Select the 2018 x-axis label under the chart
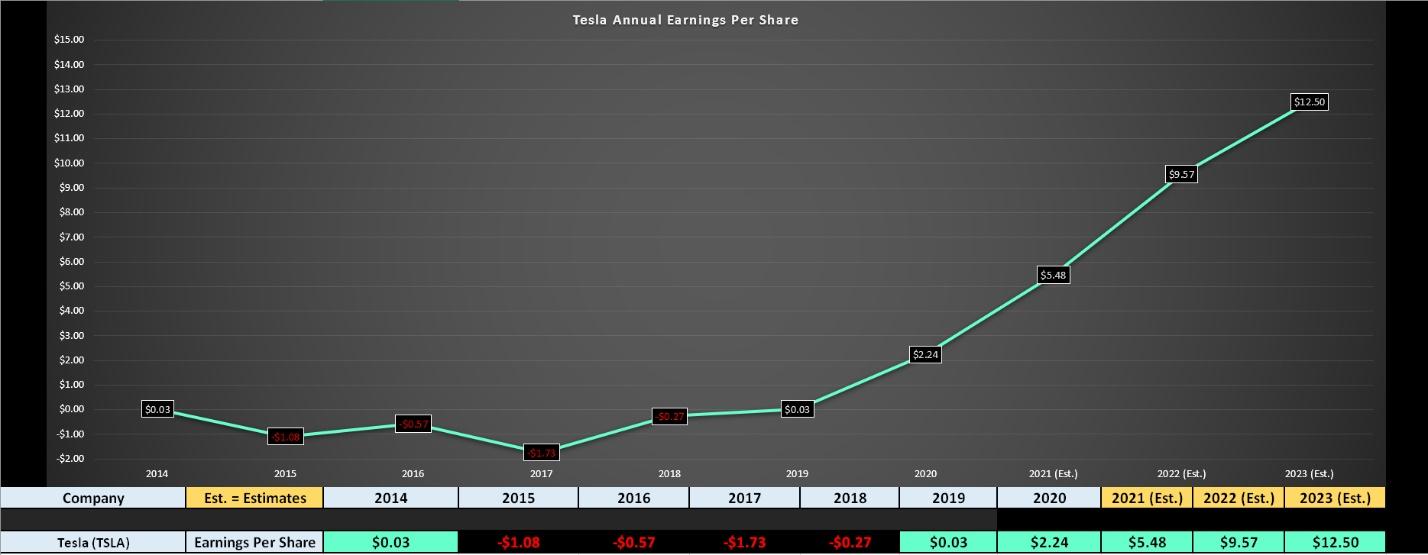The width and height of the screenshot is (1428, 555). coord(669,474)
